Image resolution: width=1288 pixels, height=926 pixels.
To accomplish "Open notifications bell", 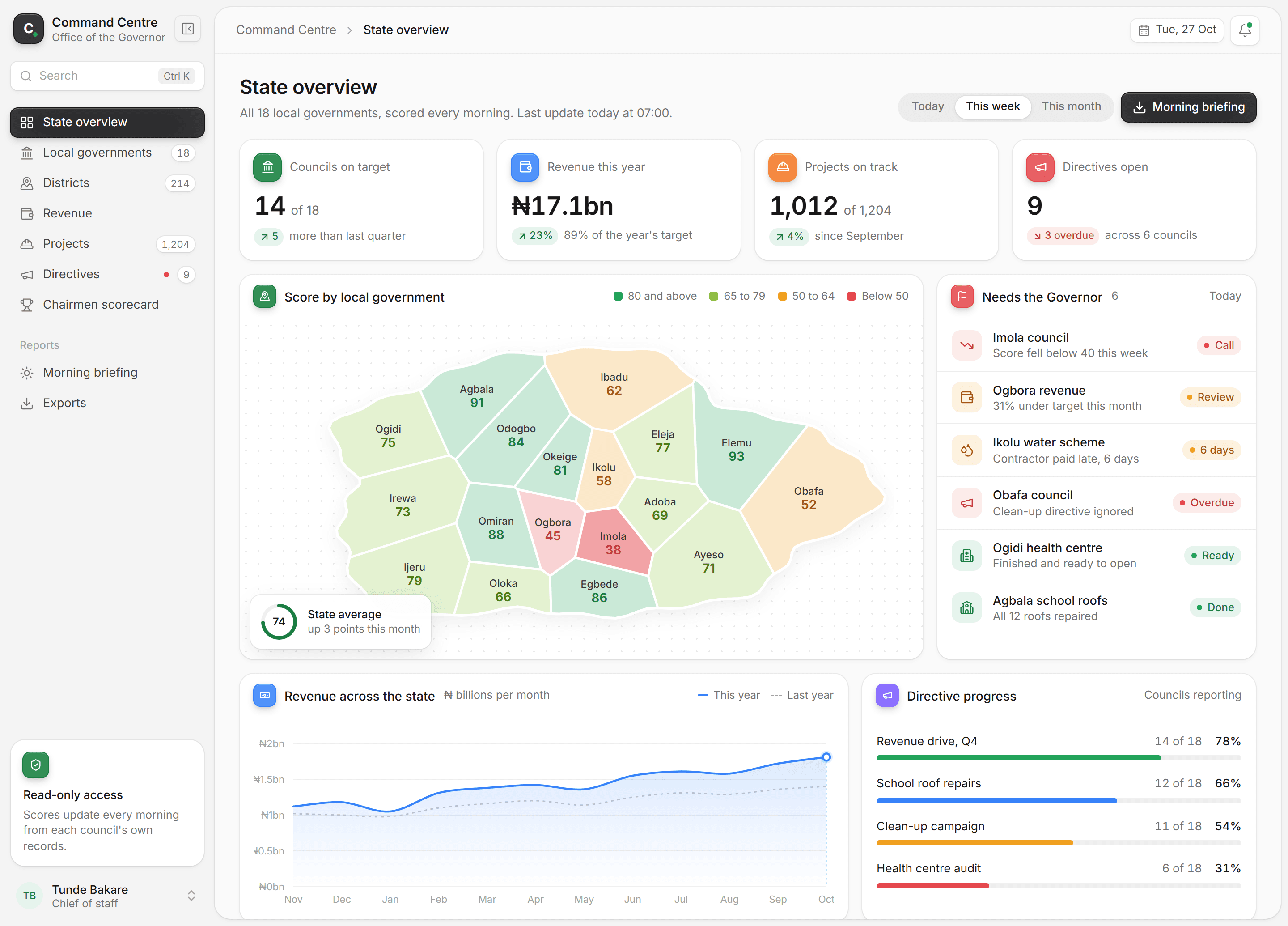I will pos(1245,30).
